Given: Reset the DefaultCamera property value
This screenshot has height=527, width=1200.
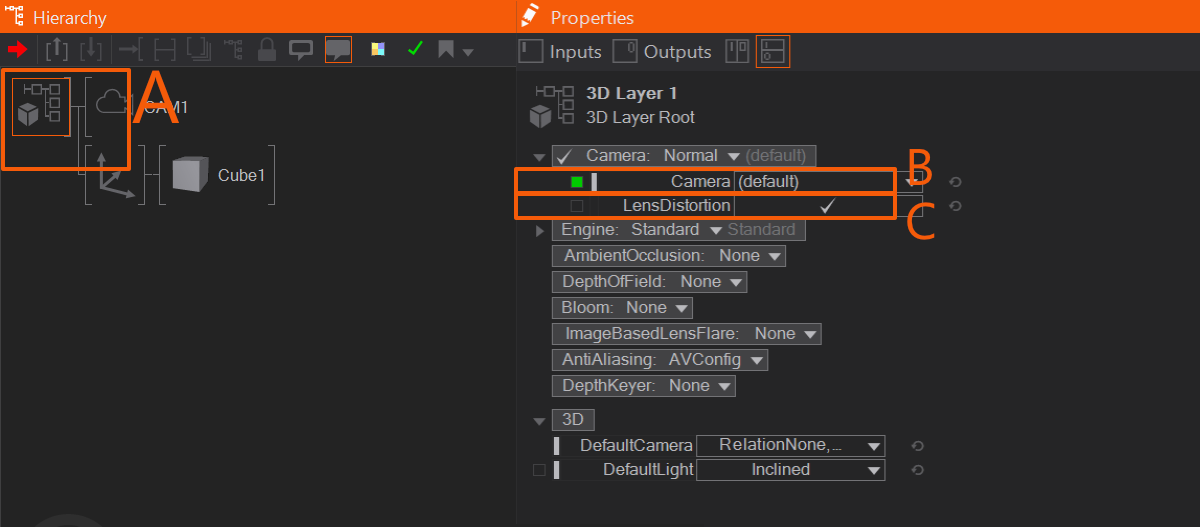Looking at the screenshot, I should point(917,446).
